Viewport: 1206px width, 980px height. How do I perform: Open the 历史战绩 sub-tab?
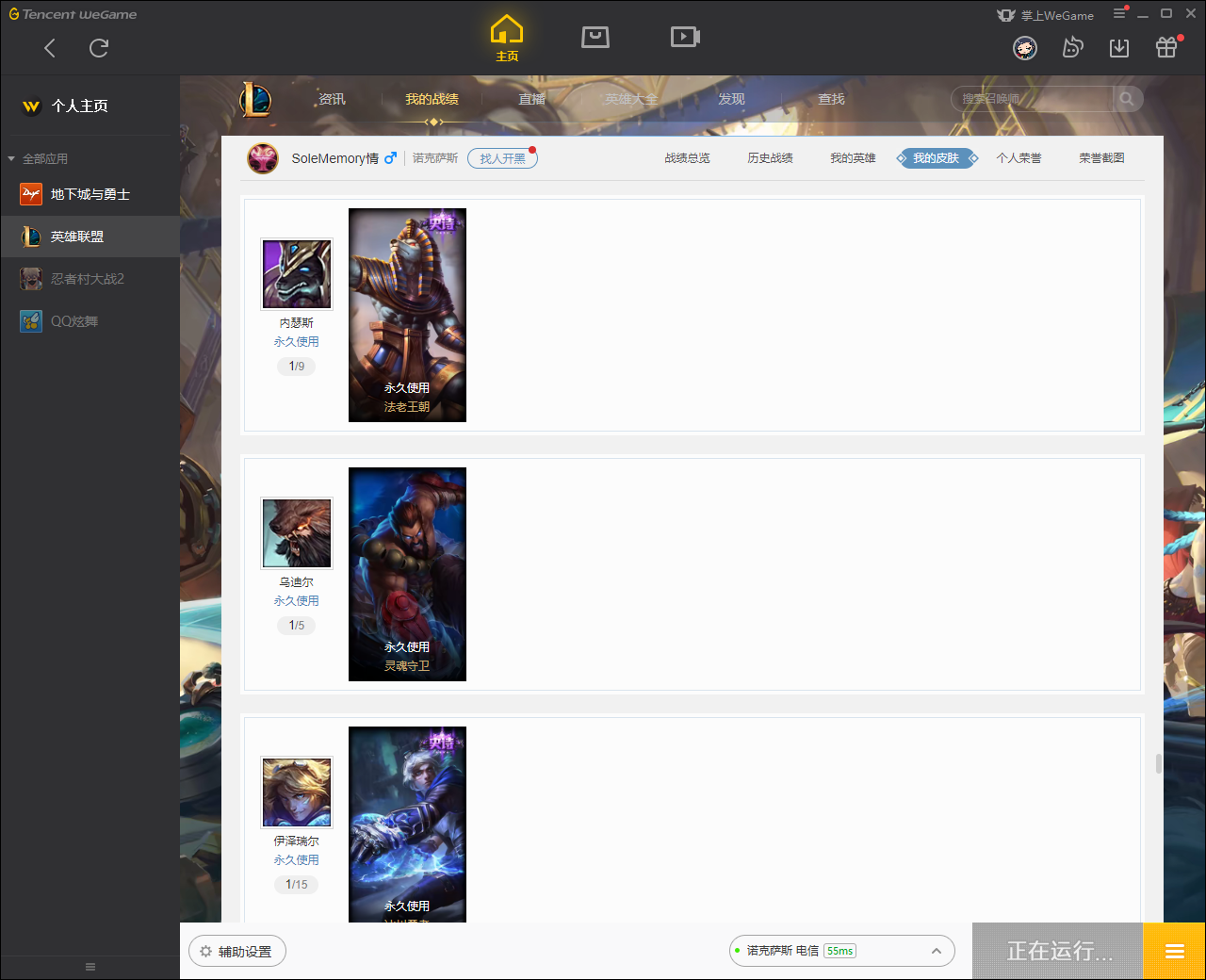(771, 158)
